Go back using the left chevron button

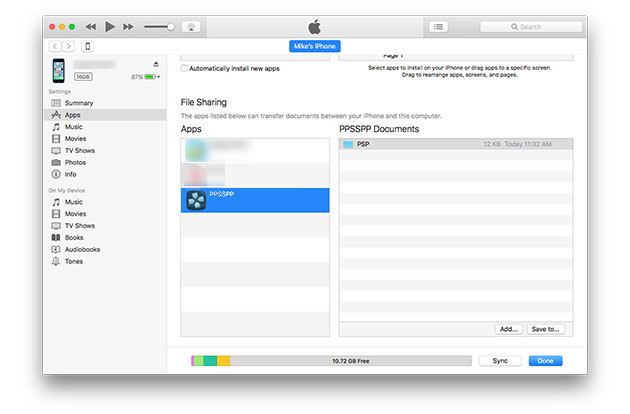(x=54, y=46)
